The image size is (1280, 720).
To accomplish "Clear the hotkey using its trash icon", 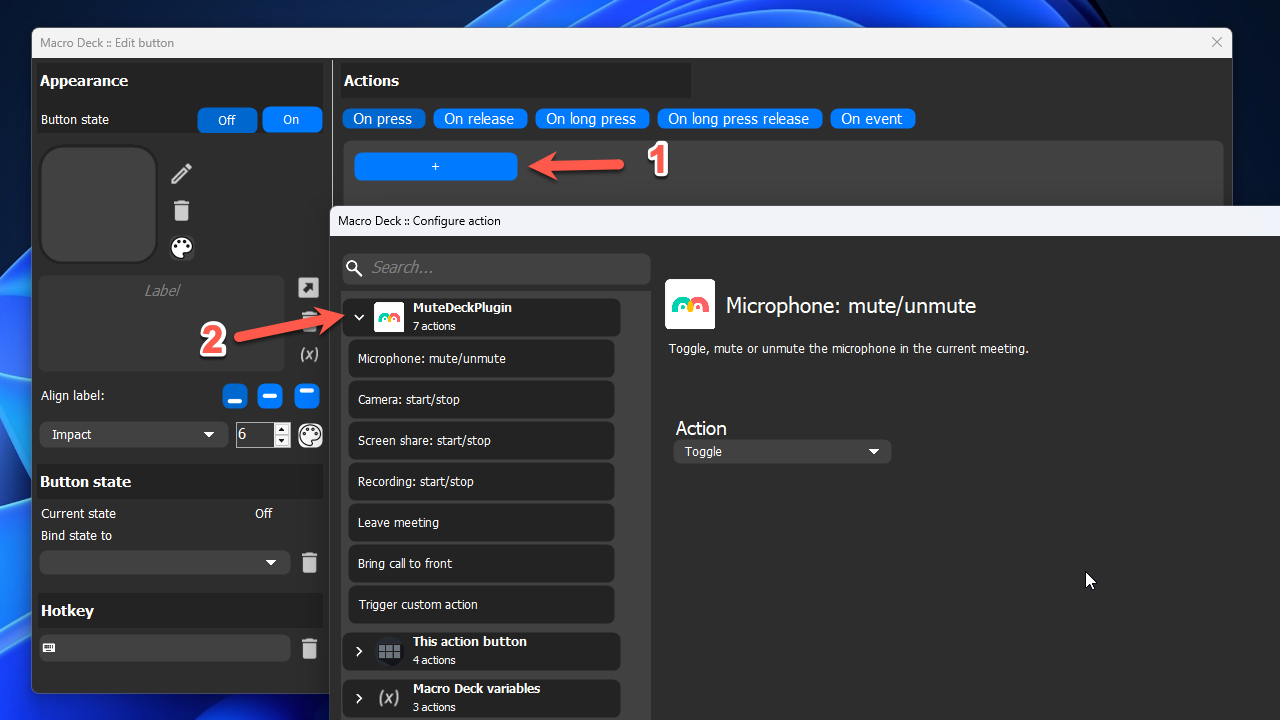I will pyautogui.click(x=309, y=648).
